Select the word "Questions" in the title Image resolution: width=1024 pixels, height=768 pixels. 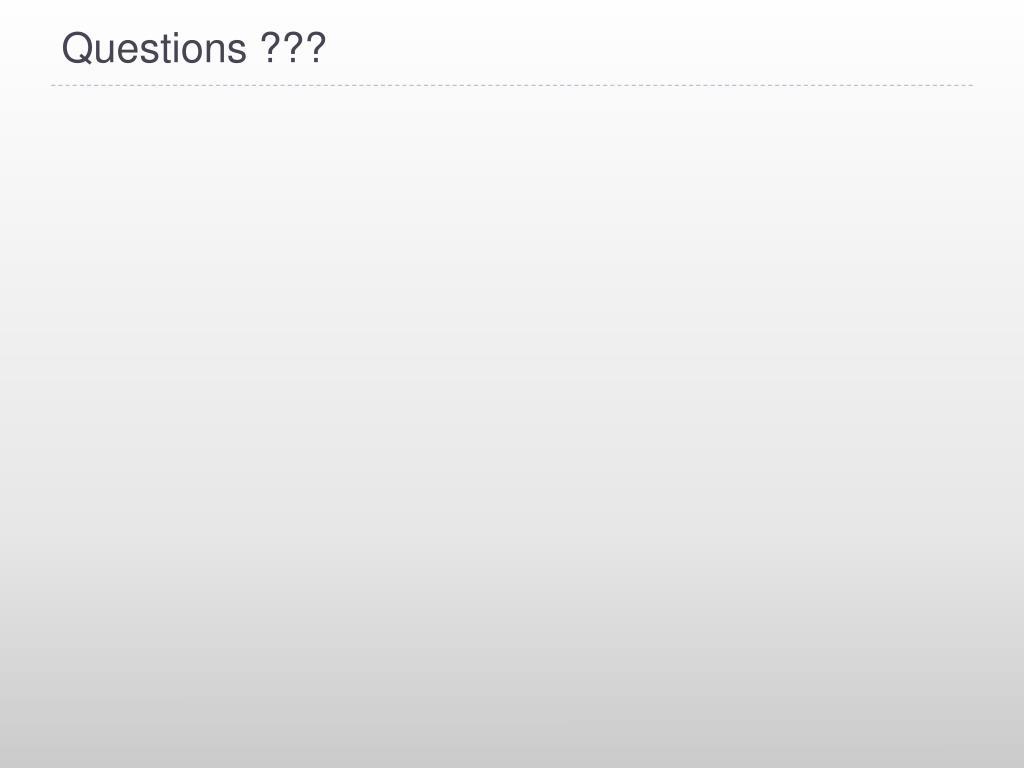pyautogui.click(x=154, y=48)
